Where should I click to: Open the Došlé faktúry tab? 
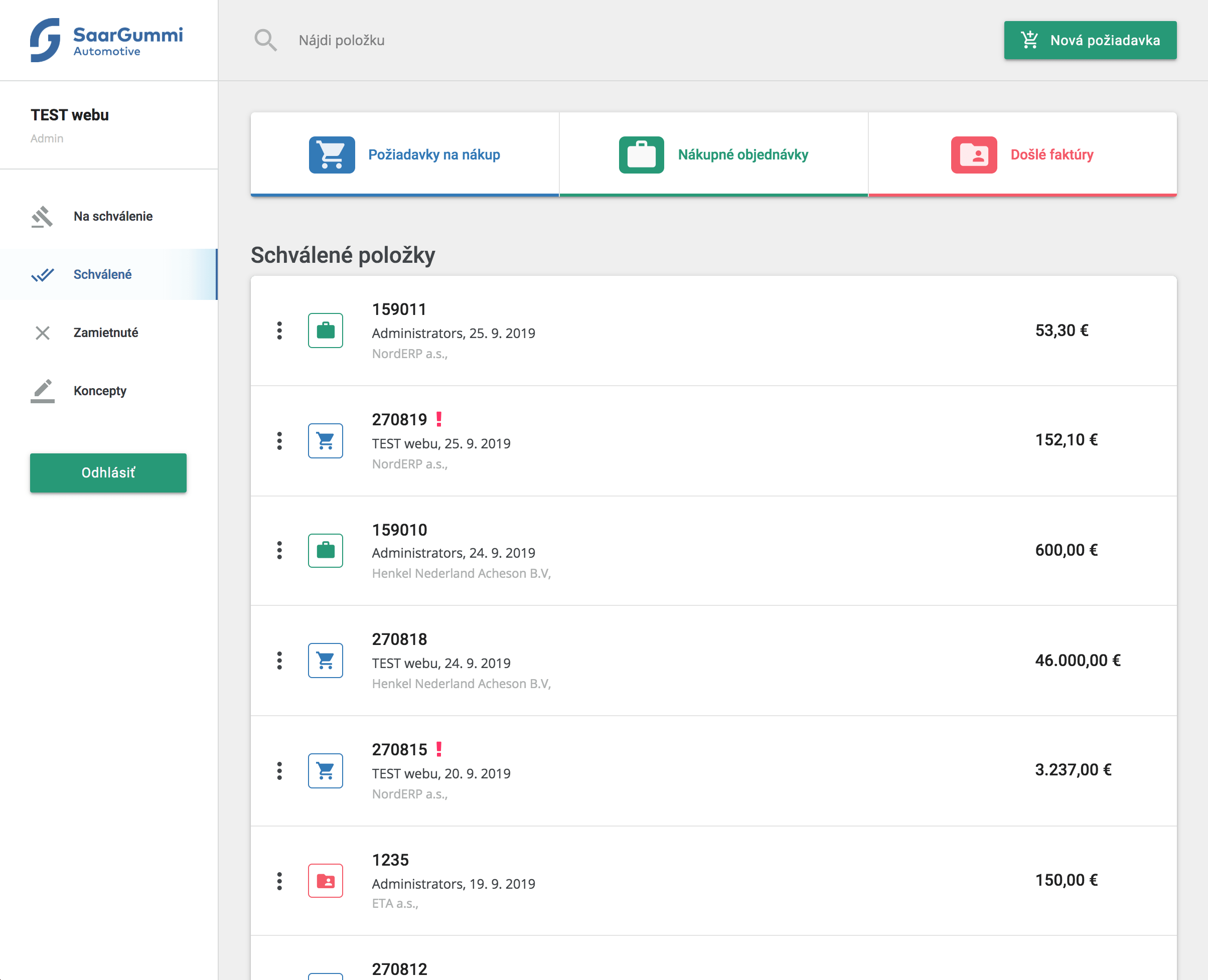1022,154
